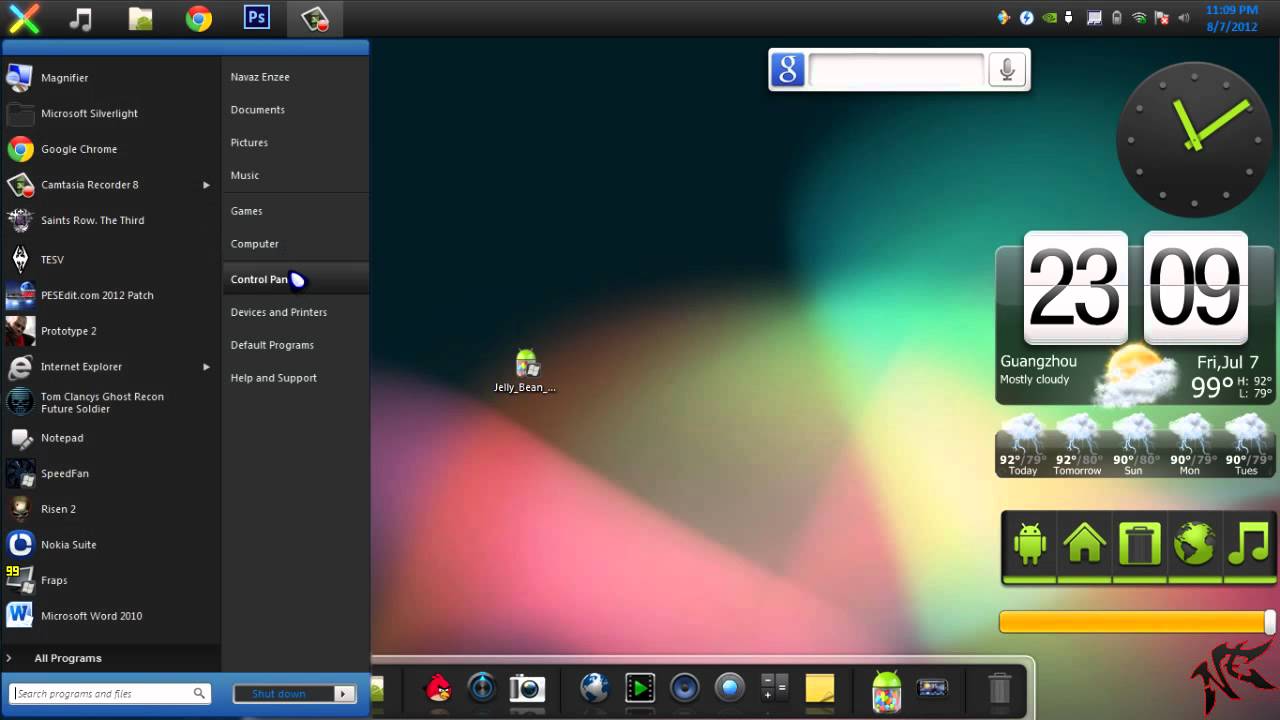Image resolution: width=1280 pixels, height=720 pixels.
Task: Click the speaker icon in the dock
Action: tap(685, 688)
